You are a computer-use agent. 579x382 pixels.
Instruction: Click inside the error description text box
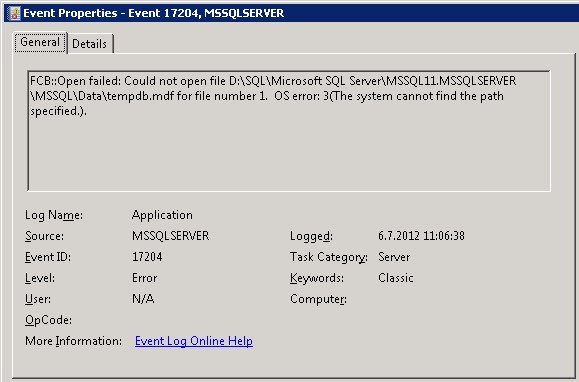click(289, 131)
